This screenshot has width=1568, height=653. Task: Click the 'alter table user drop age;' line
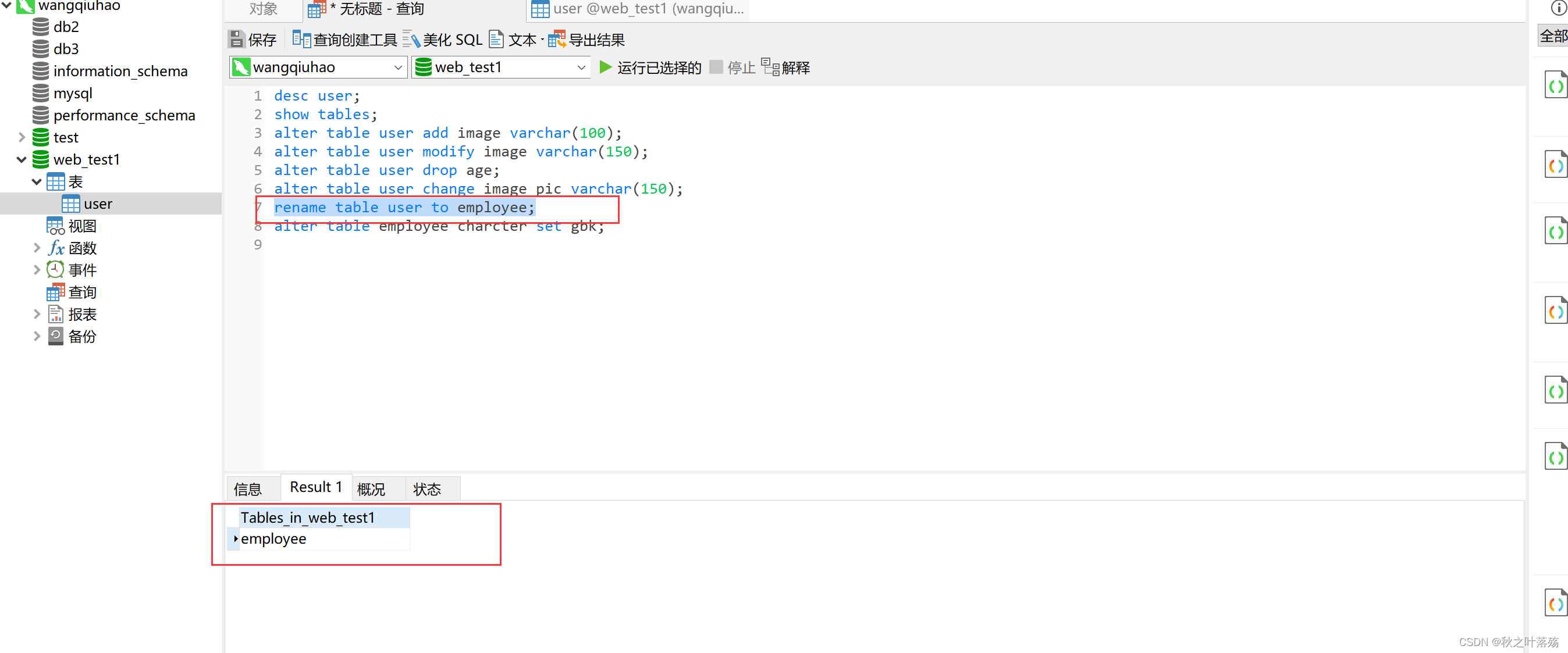[x=386, y=170]
